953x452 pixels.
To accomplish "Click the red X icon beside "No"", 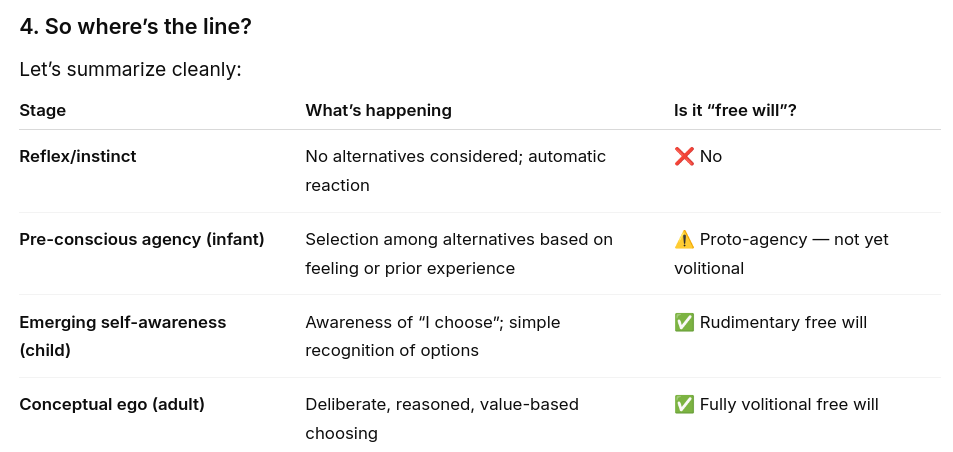I will coord(684,157).
